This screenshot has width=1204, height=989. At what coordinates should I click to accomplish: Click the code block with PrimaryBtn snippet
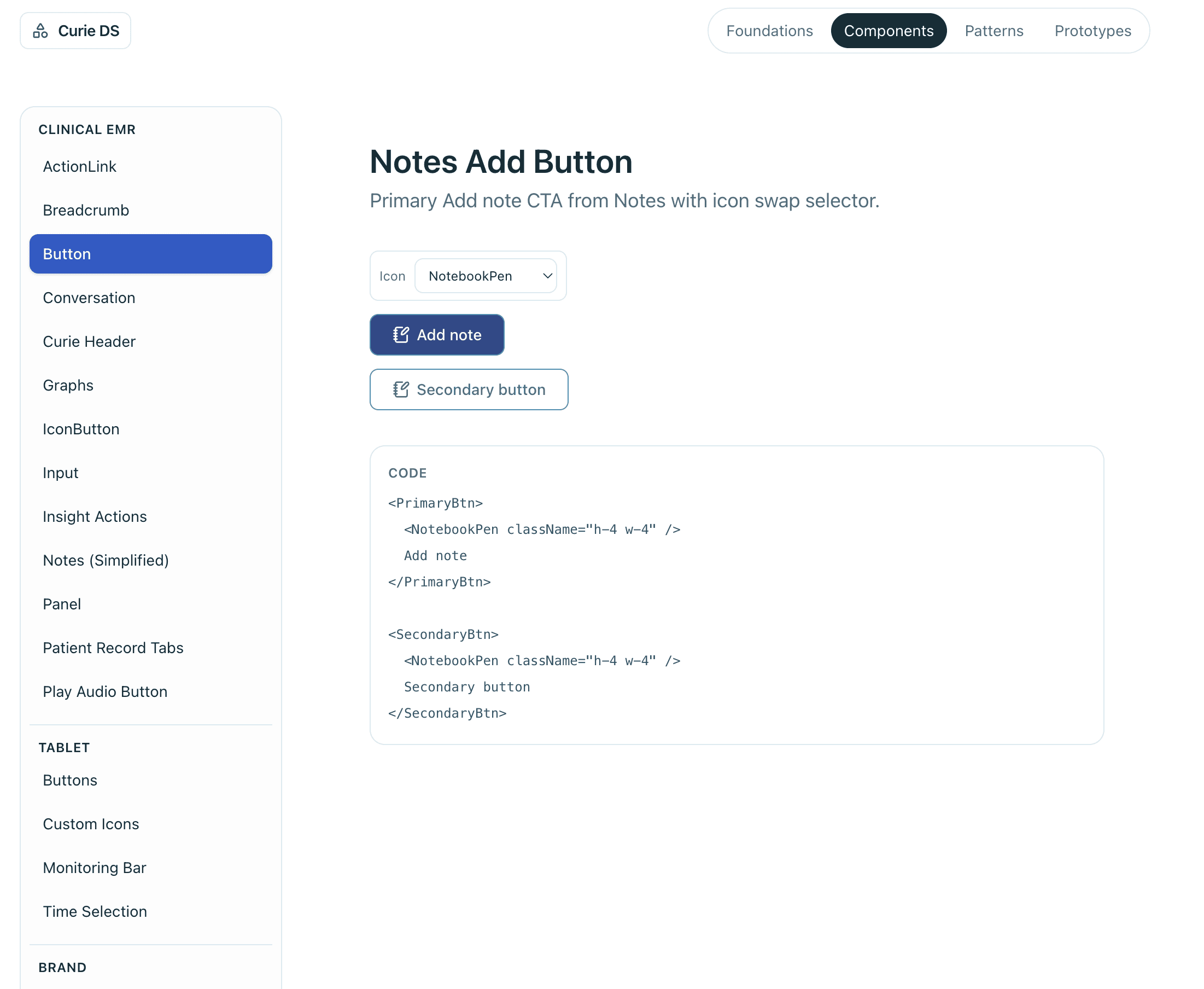tap(737, 595)
